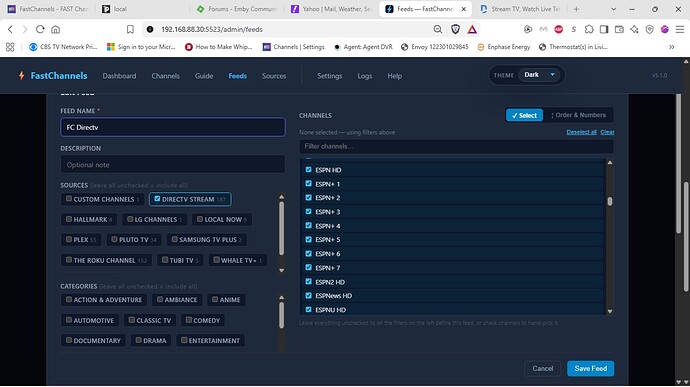690x387 pixels.
Task: Click the Clear link
Action: [x=607, y=132]
